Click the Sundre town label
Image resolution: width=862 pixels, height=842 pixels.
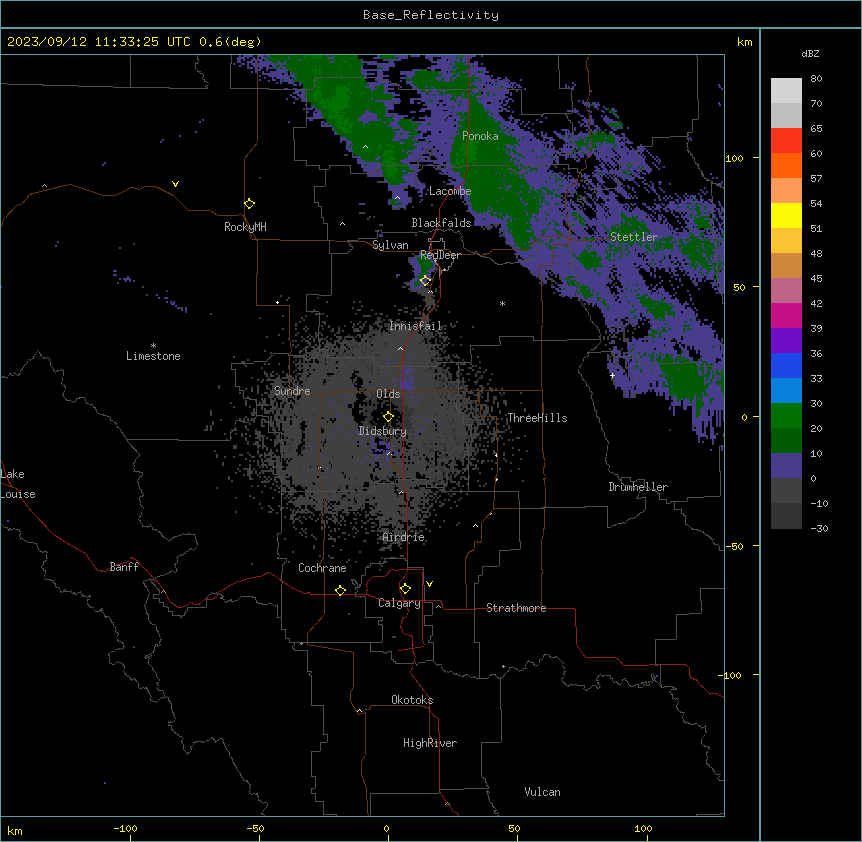(292, 391)
